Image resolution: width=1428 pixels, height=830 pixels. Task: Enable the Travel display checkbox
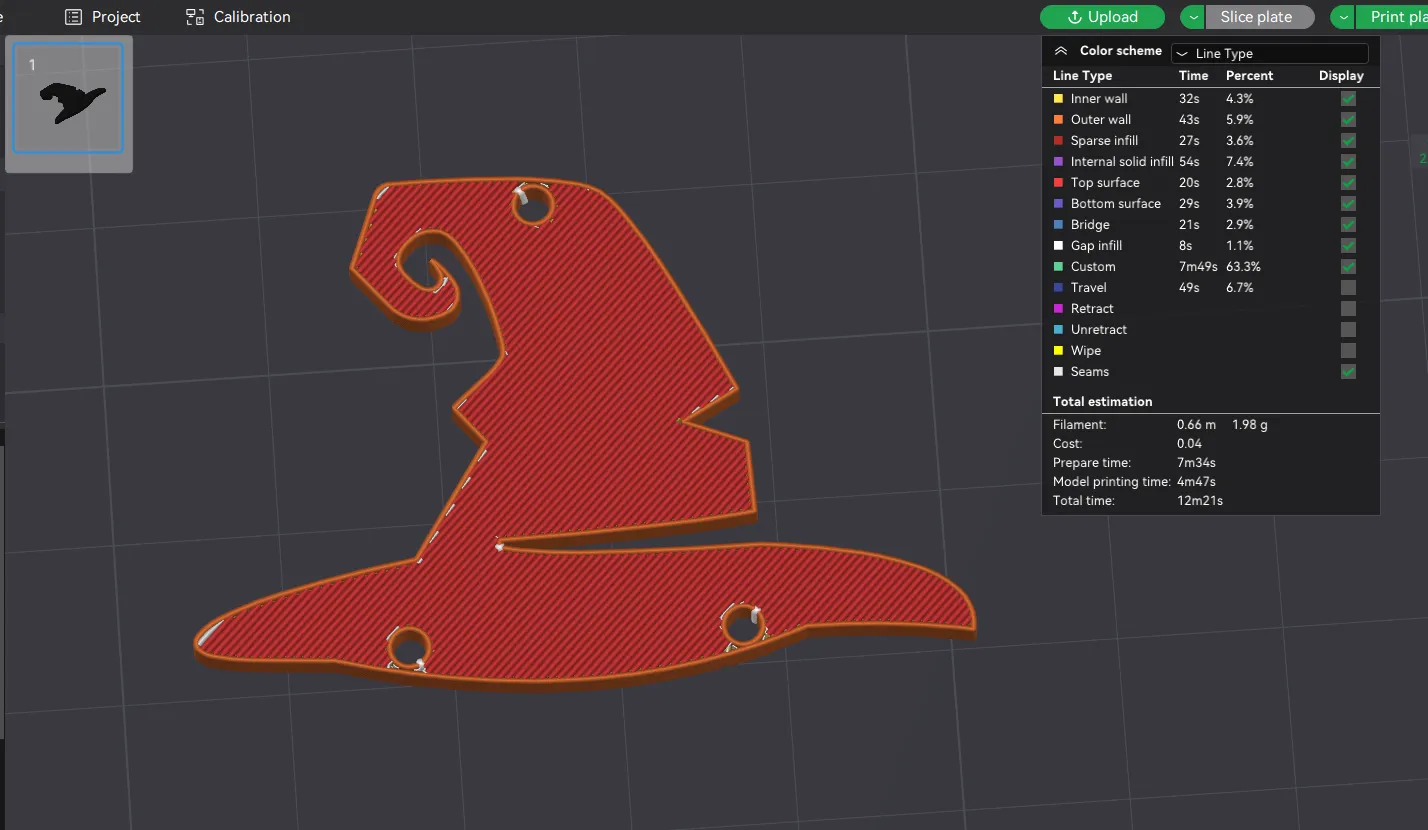[1348, 288]
